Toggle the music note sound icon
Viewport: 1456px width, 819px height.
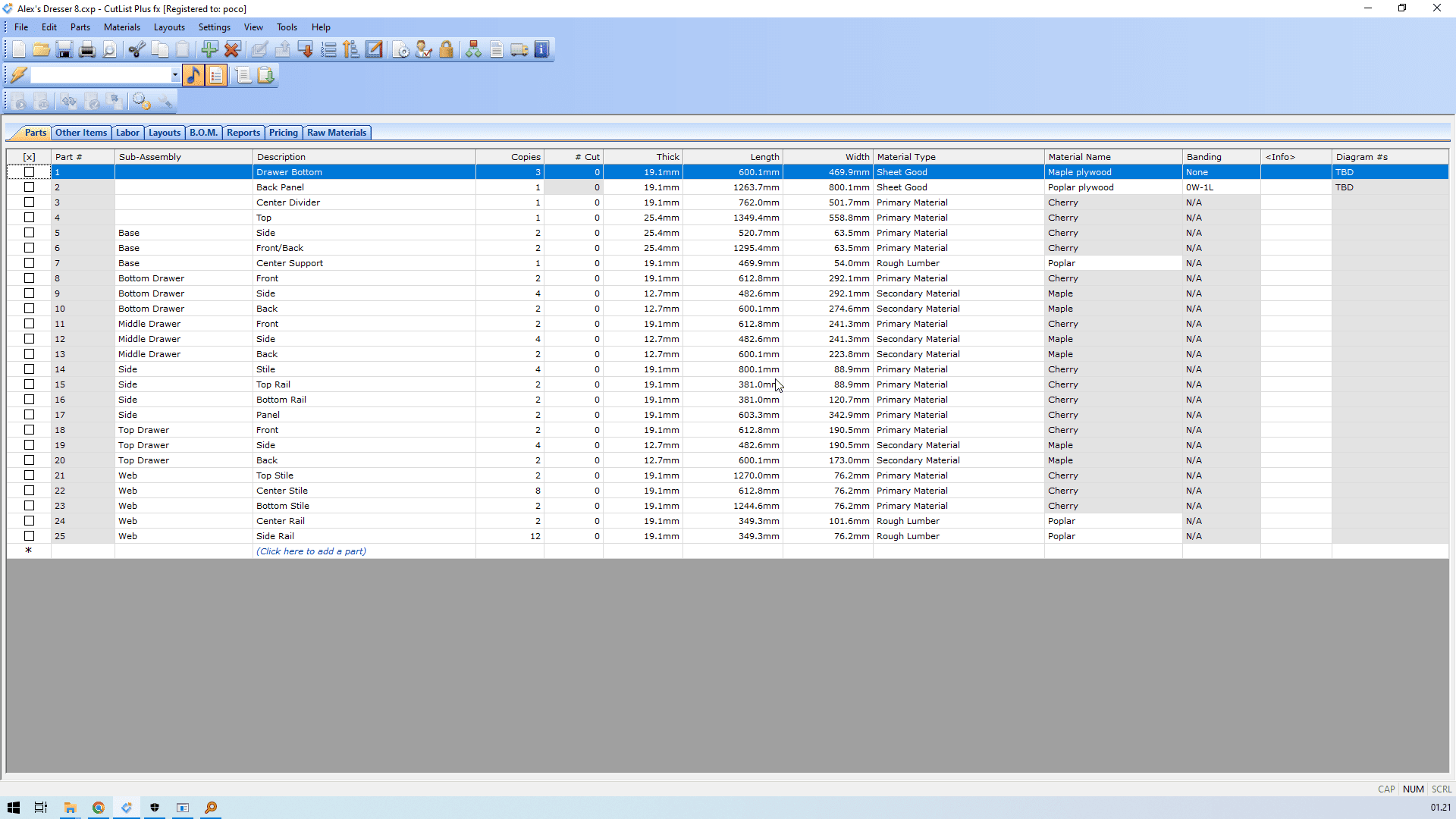pos(193,75)
